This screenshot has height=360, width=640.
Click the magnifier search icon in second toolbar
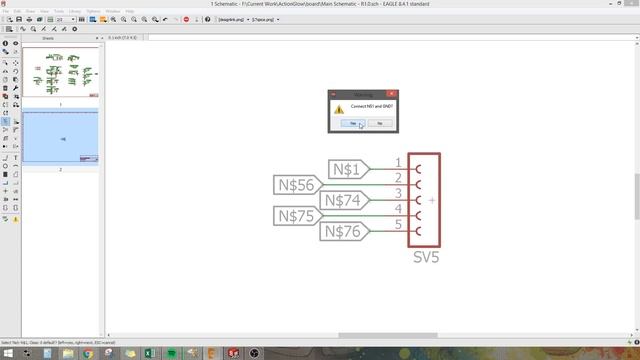click(33, 29)
